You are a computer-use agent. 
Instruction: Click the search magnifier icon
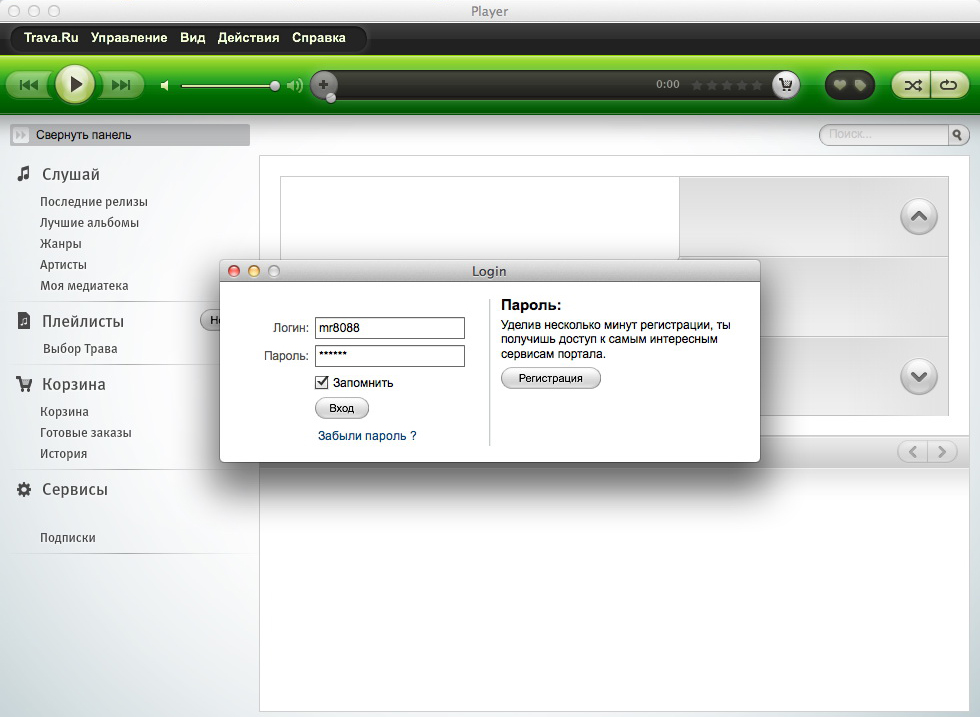(957, 134)
